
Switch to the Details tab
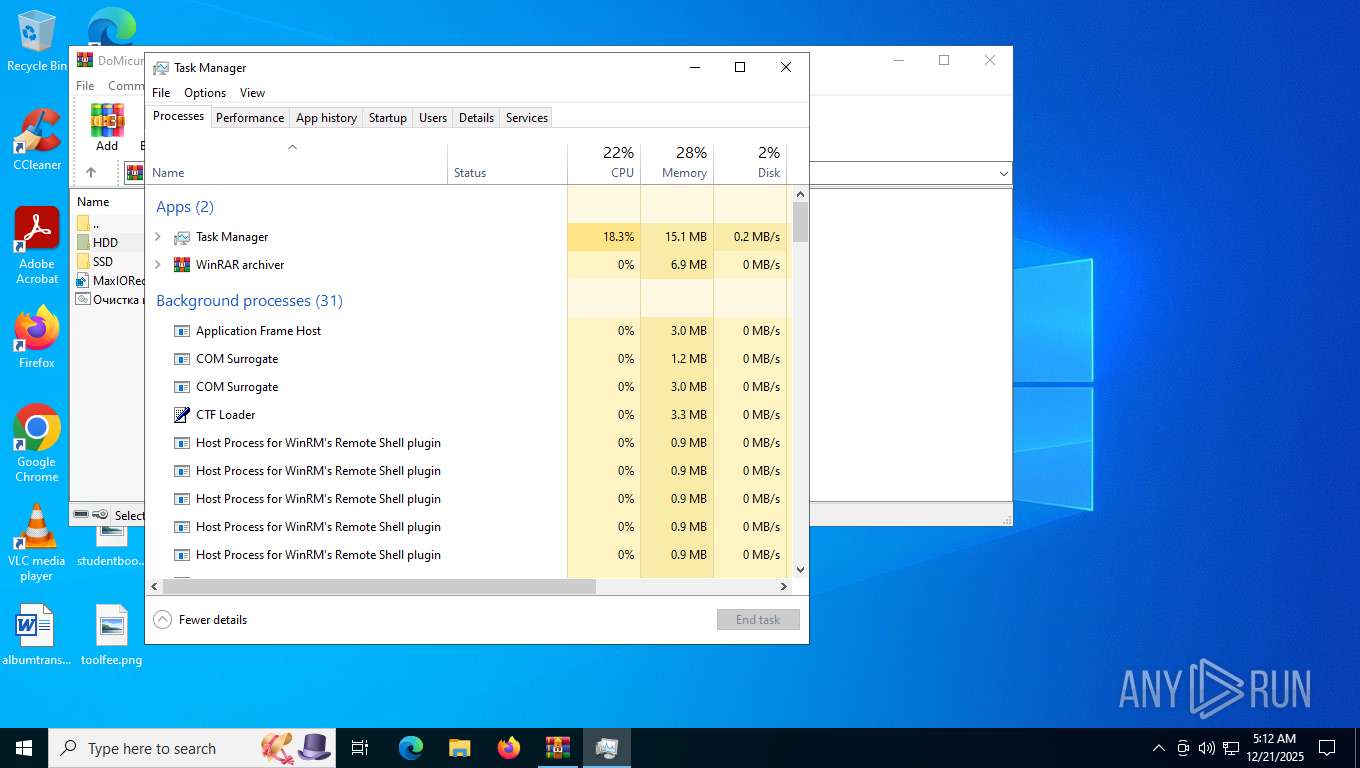[476, 118]
